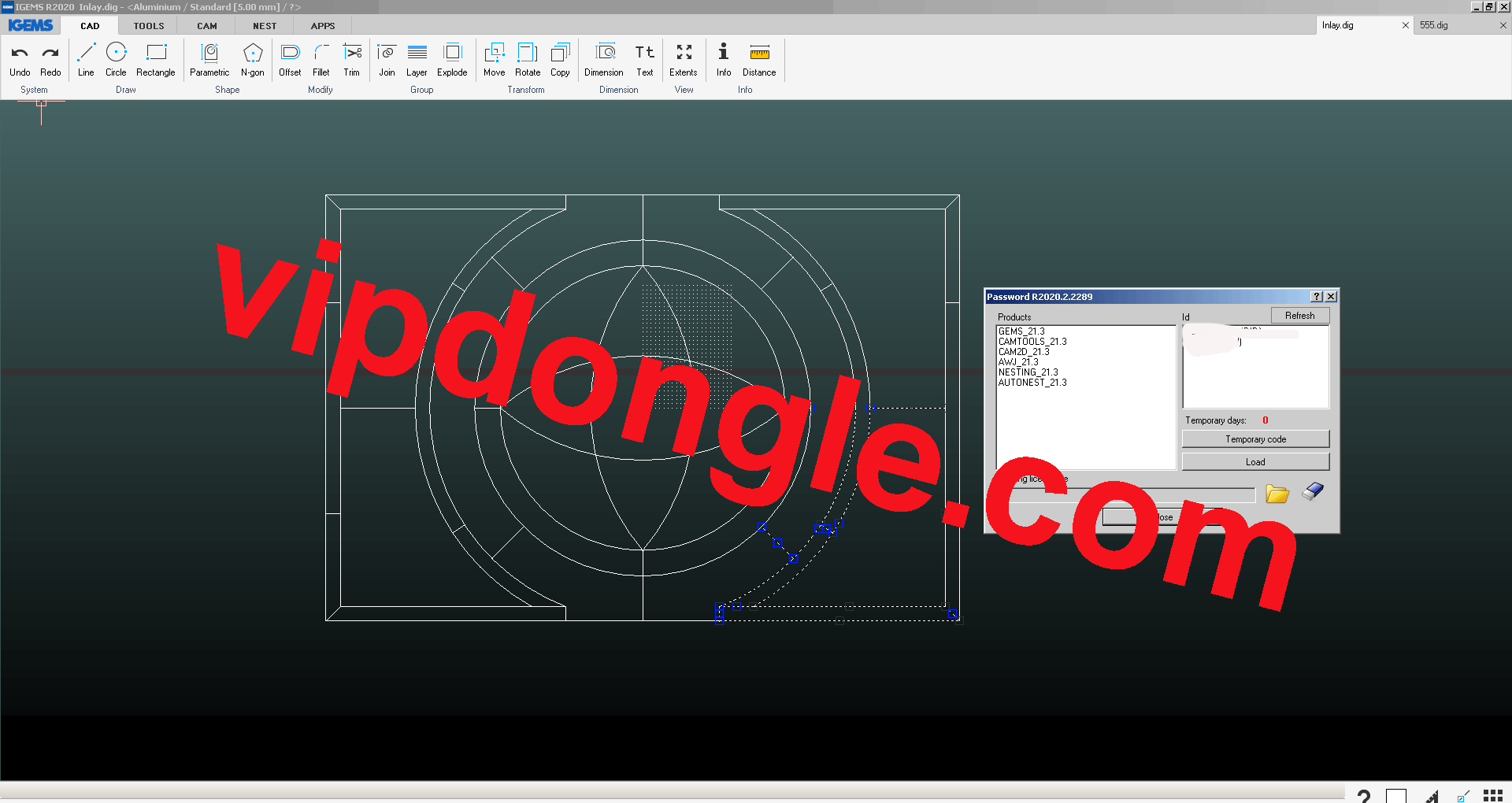Select the Copy transform tool
Viewport: 1512px width, 803px height.
(x=560, y=60)
